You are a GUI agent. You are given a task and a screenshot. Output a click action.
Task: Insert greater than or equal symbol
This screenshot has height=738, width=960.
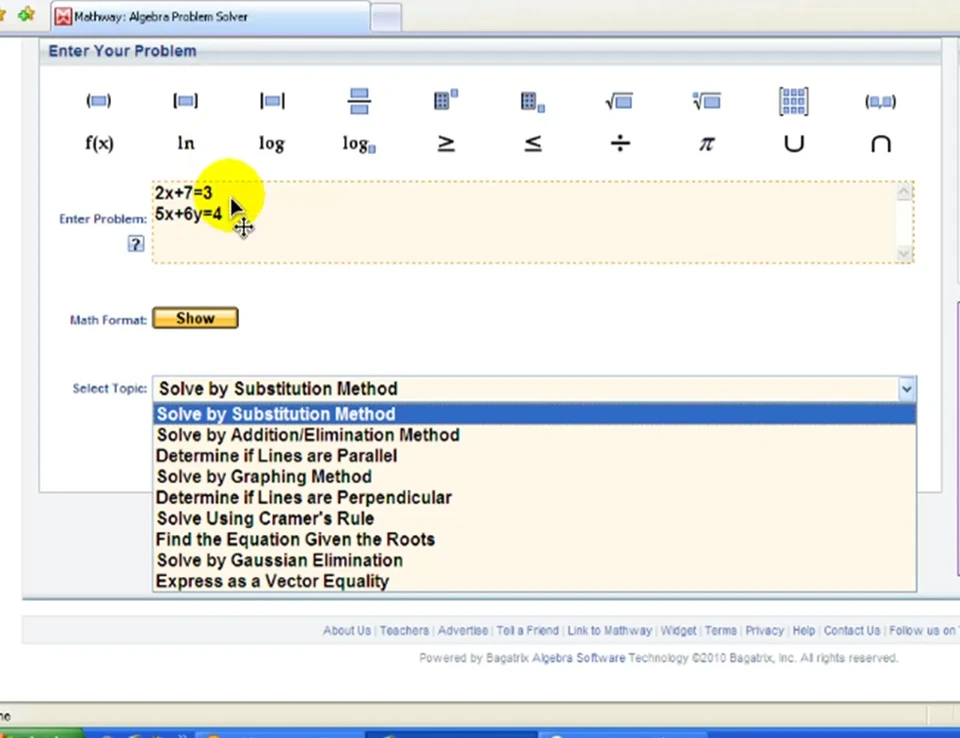(x=446, y=143)
